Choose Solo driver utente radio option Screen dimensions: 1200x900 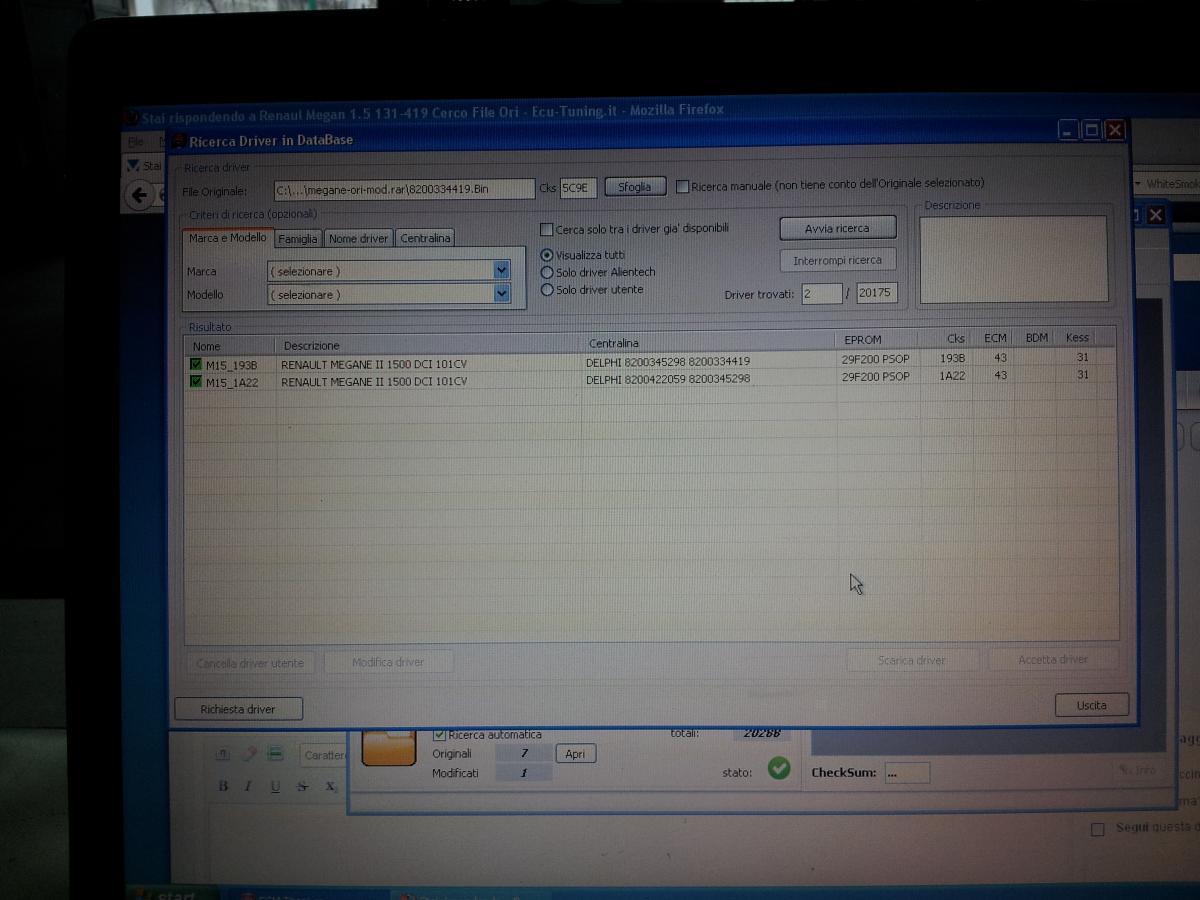pos(547,290)
